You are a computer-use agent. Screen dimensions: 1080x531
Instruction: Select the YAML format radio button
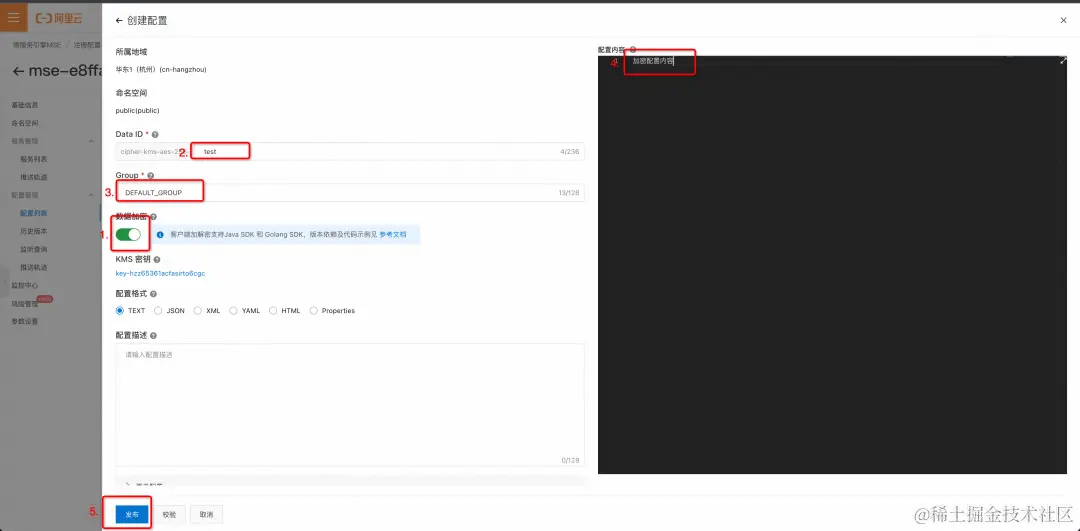point(233,311)
